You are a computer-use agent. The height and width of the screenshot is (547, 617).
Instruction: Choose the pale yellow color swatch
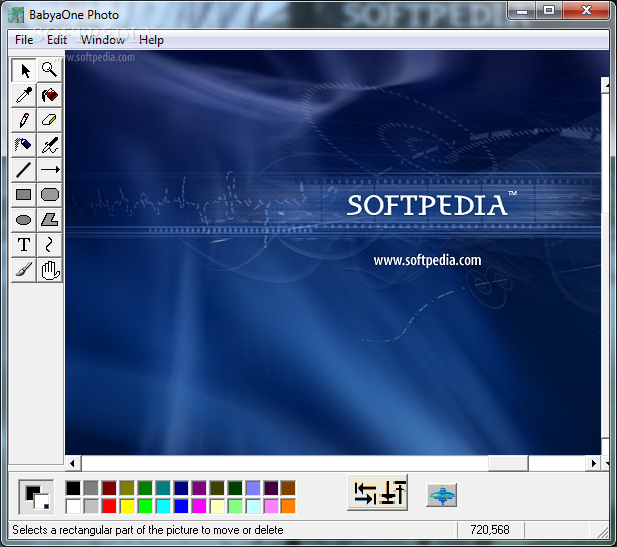pos(217,506)
